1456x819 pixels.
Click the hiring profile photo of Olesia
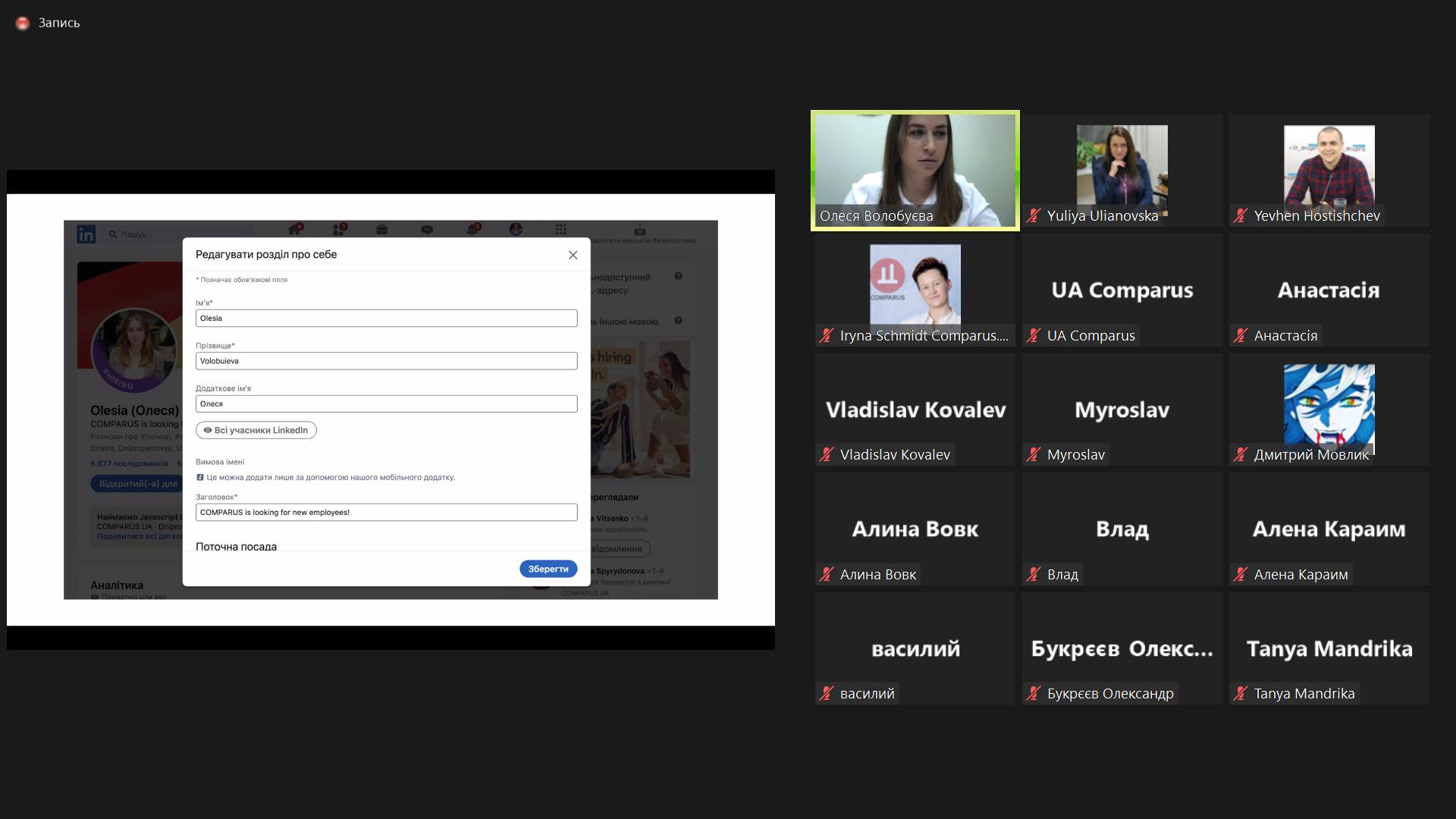(134, 350)
